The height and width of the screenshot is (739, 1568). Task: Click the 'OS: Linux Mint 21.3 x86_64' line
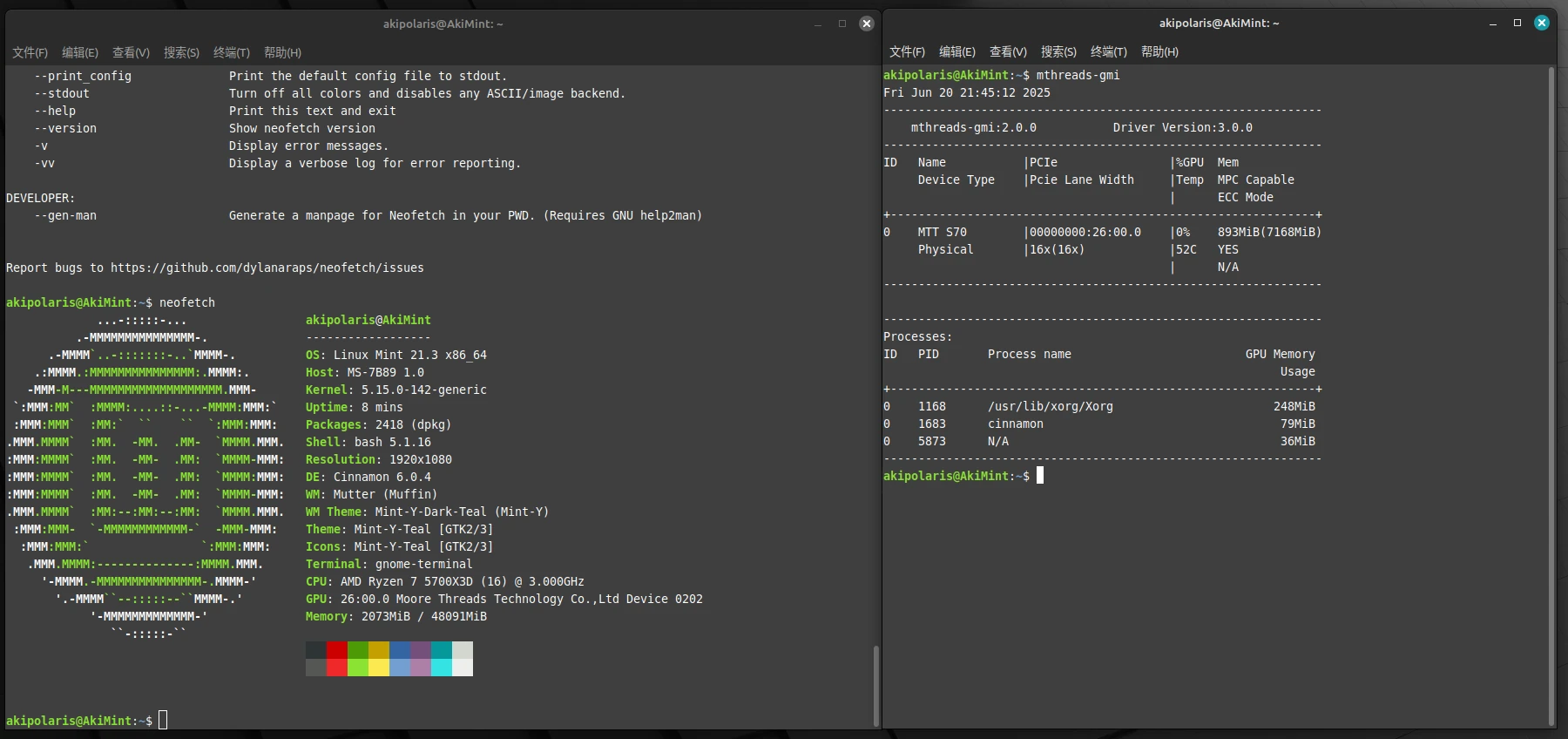(x=396, y=355)
